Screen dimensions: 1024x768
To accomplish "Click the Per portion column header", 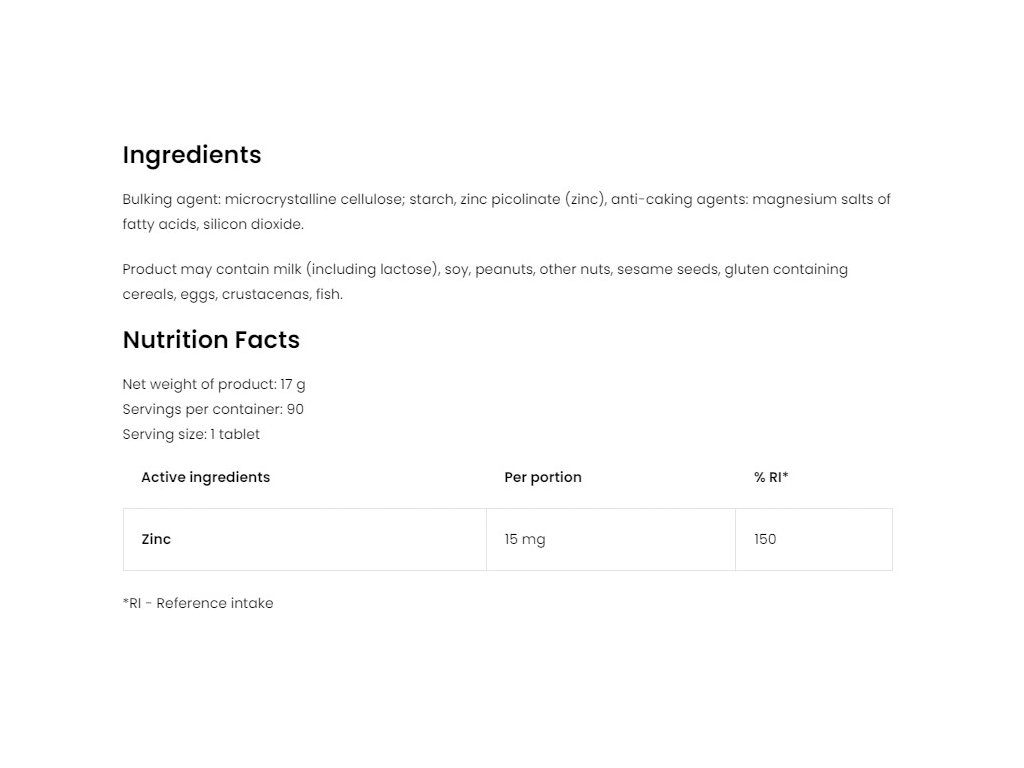I will pos(543,477).
